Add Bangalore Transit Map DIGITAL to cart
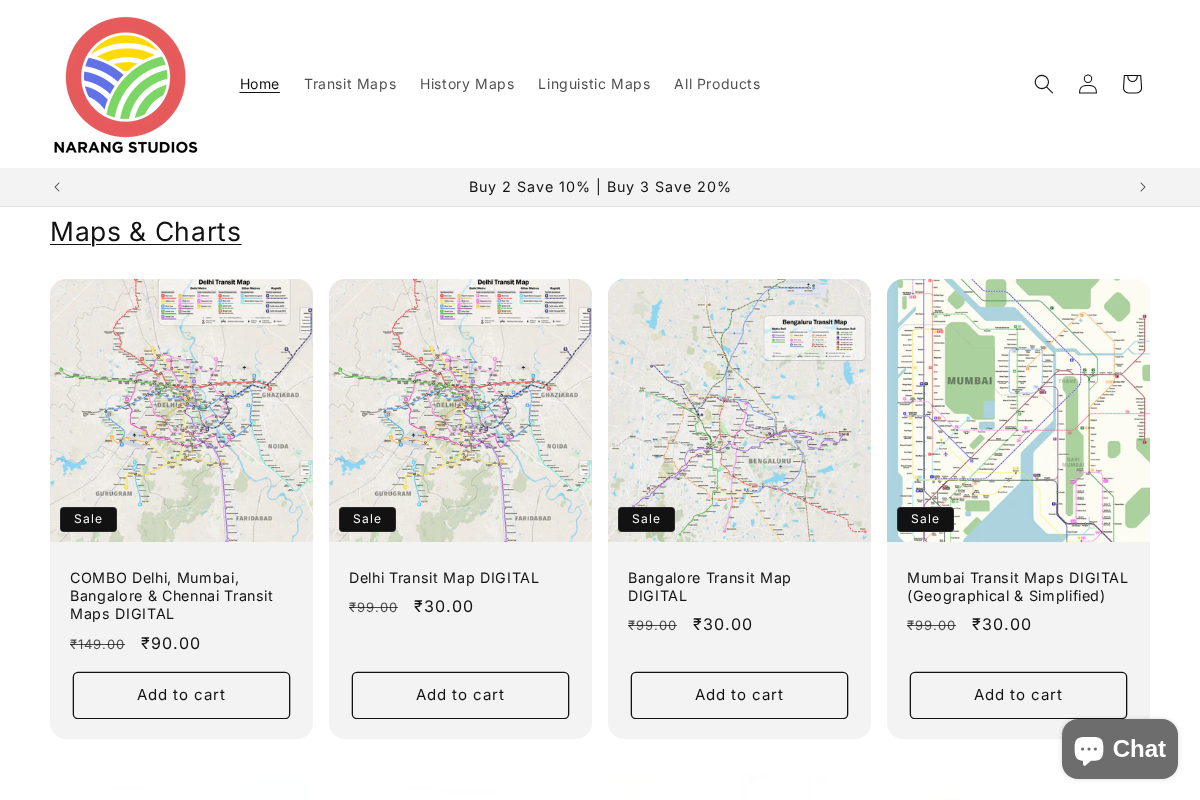This screenshot has height=800, width=1200. coord(739,695)
